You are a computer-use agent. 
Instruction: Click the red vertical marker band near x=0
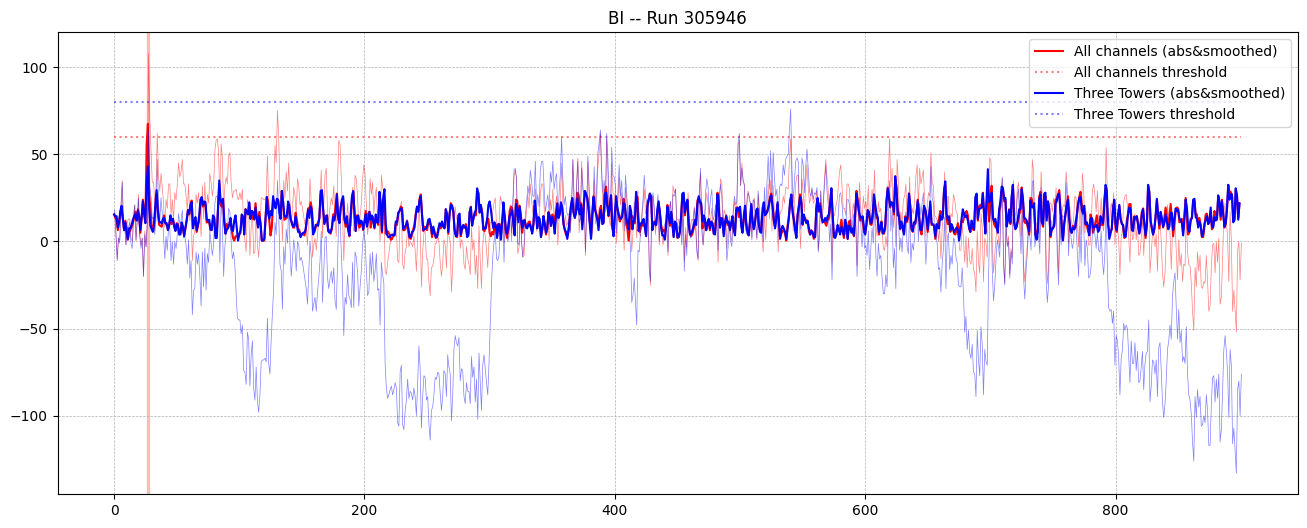[148, 300]
